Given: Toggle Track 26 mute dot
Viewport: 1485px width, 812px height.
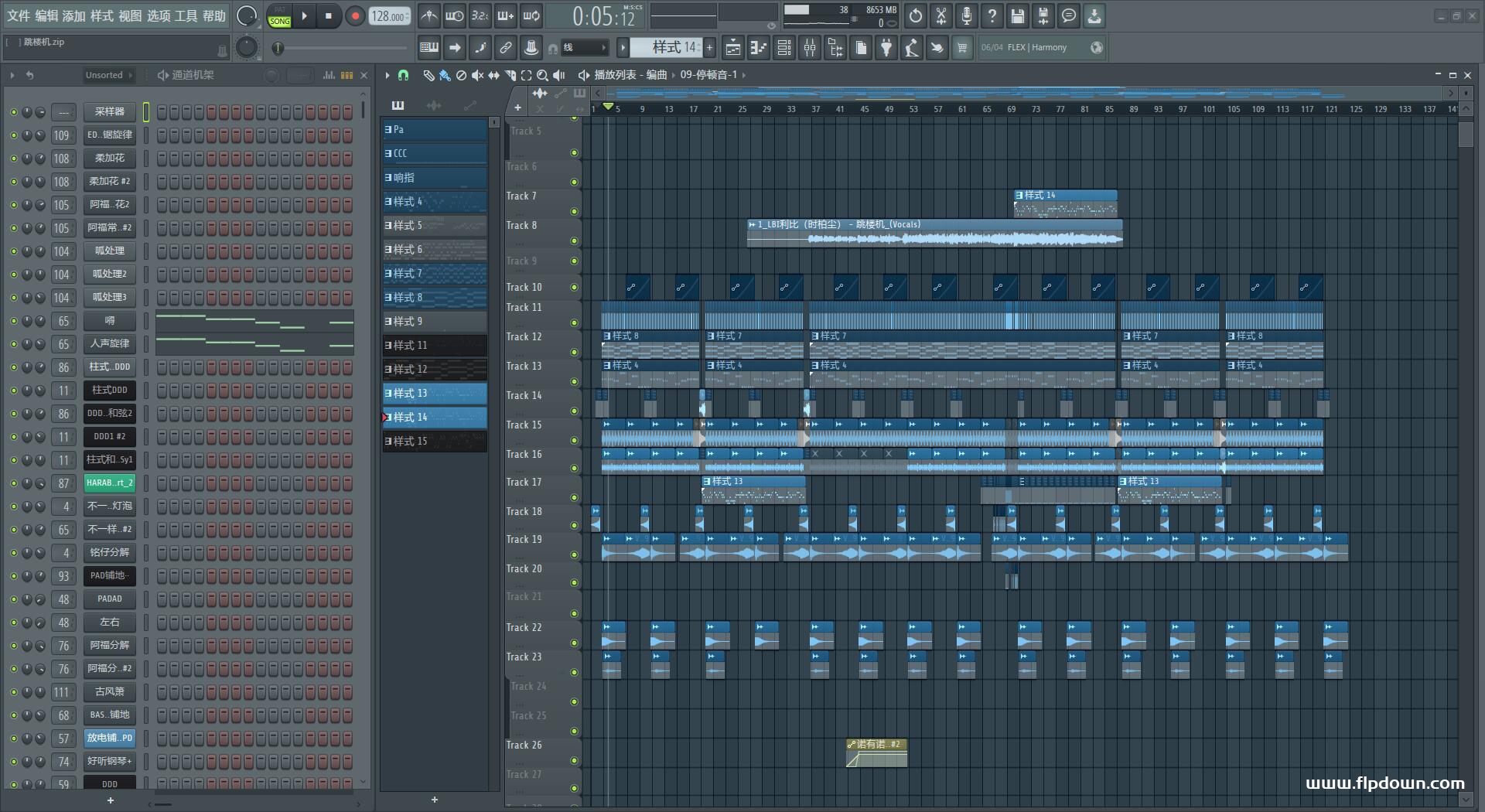Looking at the screenshot, I should coord(574,761).
